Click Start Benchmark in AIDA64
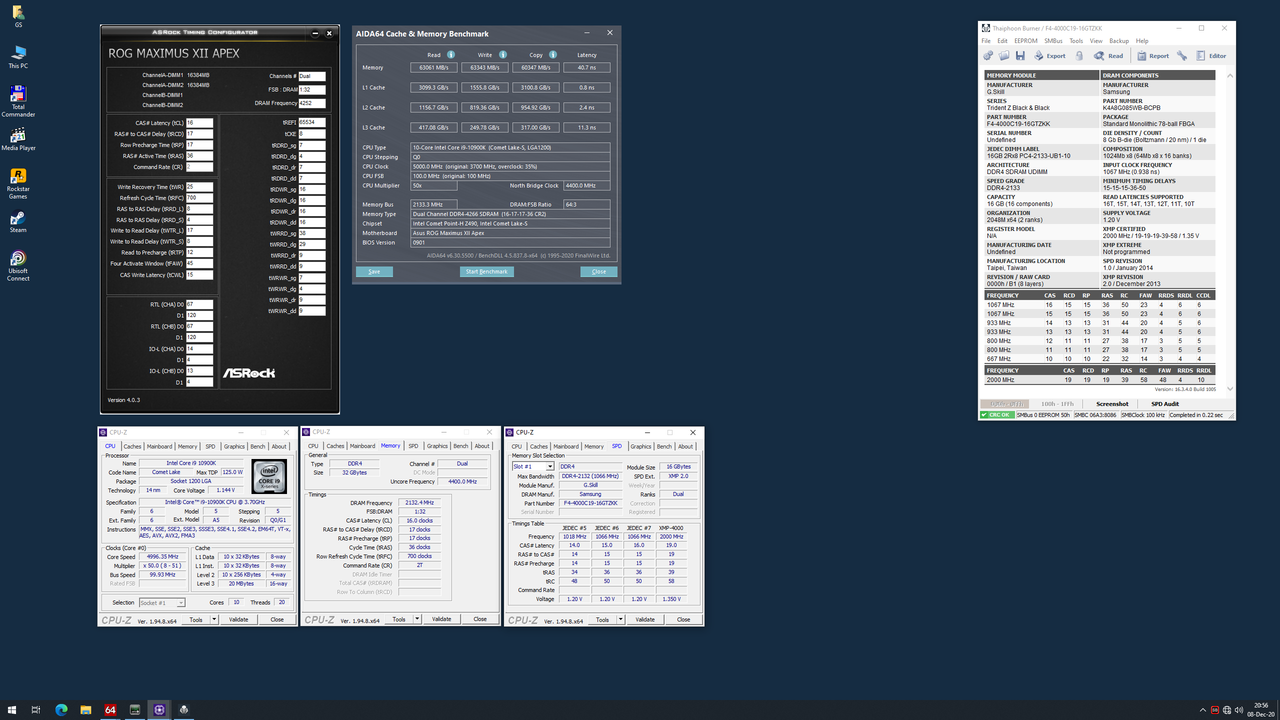 [486, 272]
